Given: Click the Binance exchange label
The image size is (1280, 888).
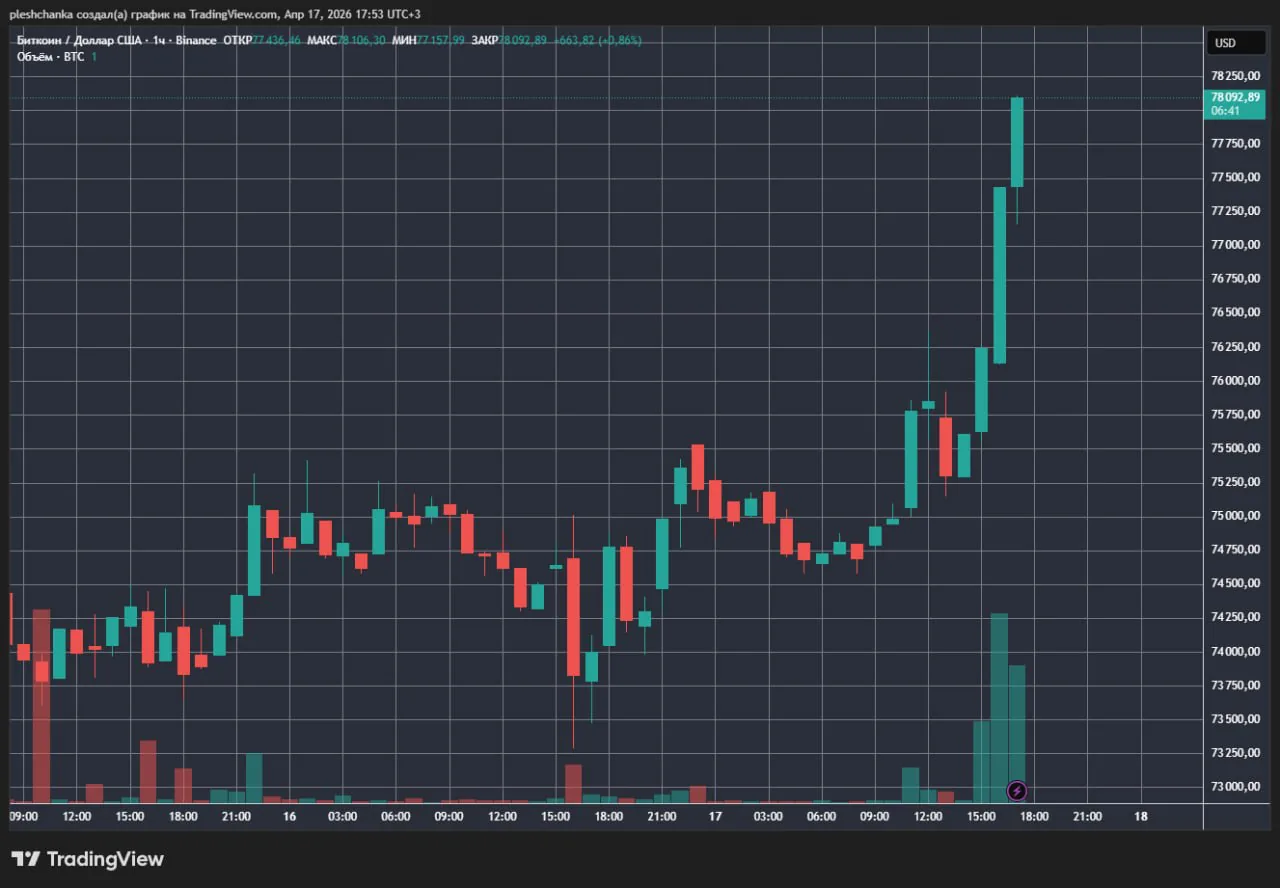Looking at the screenshot, I should 196,40.
